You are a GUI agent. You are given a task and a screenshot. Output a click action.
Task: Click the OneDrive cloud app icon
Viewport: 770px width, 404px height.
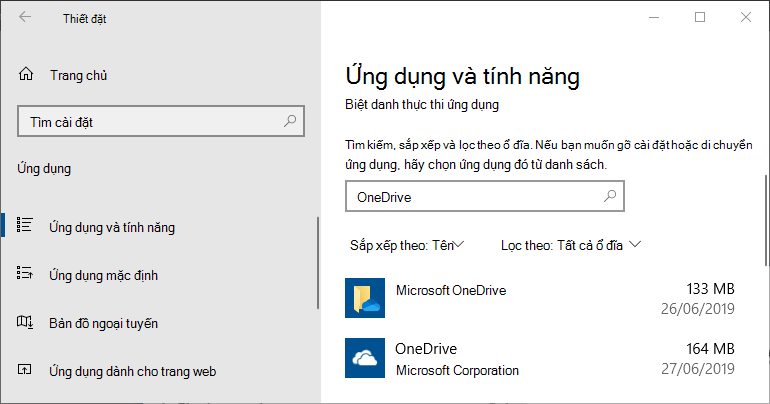coord(365,358)
